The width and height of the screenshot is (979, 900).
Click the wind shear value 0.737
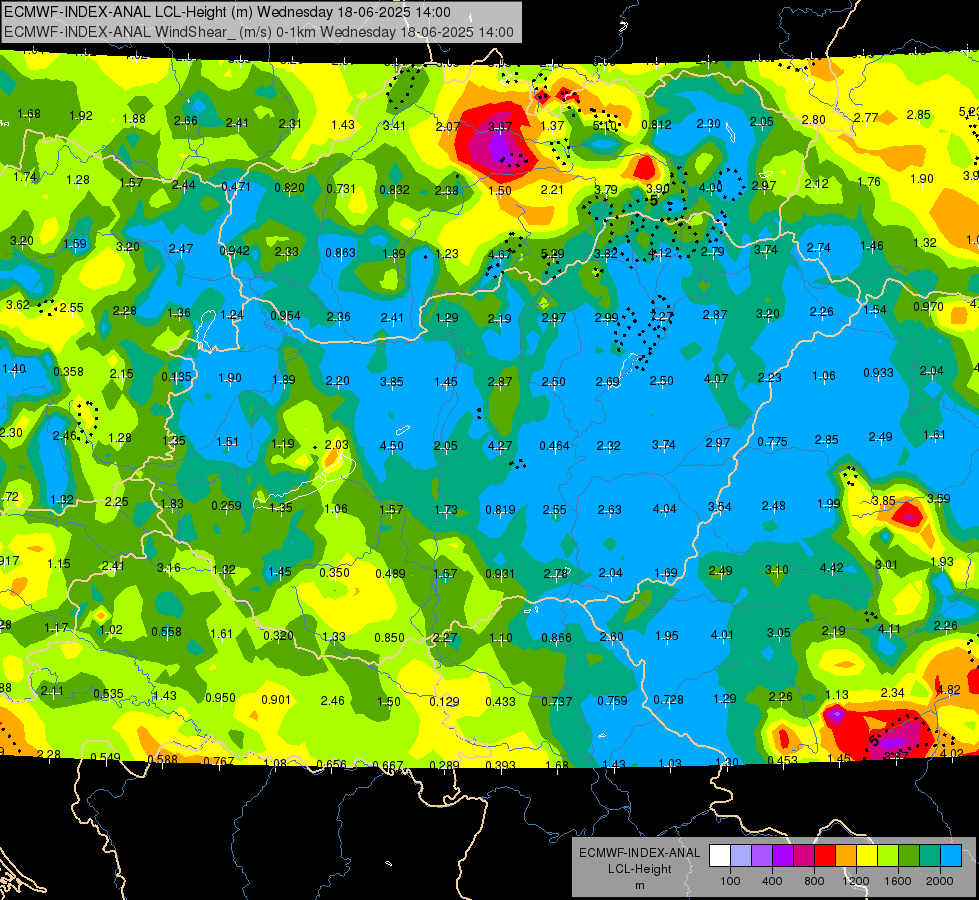click(x=556, y=701)
